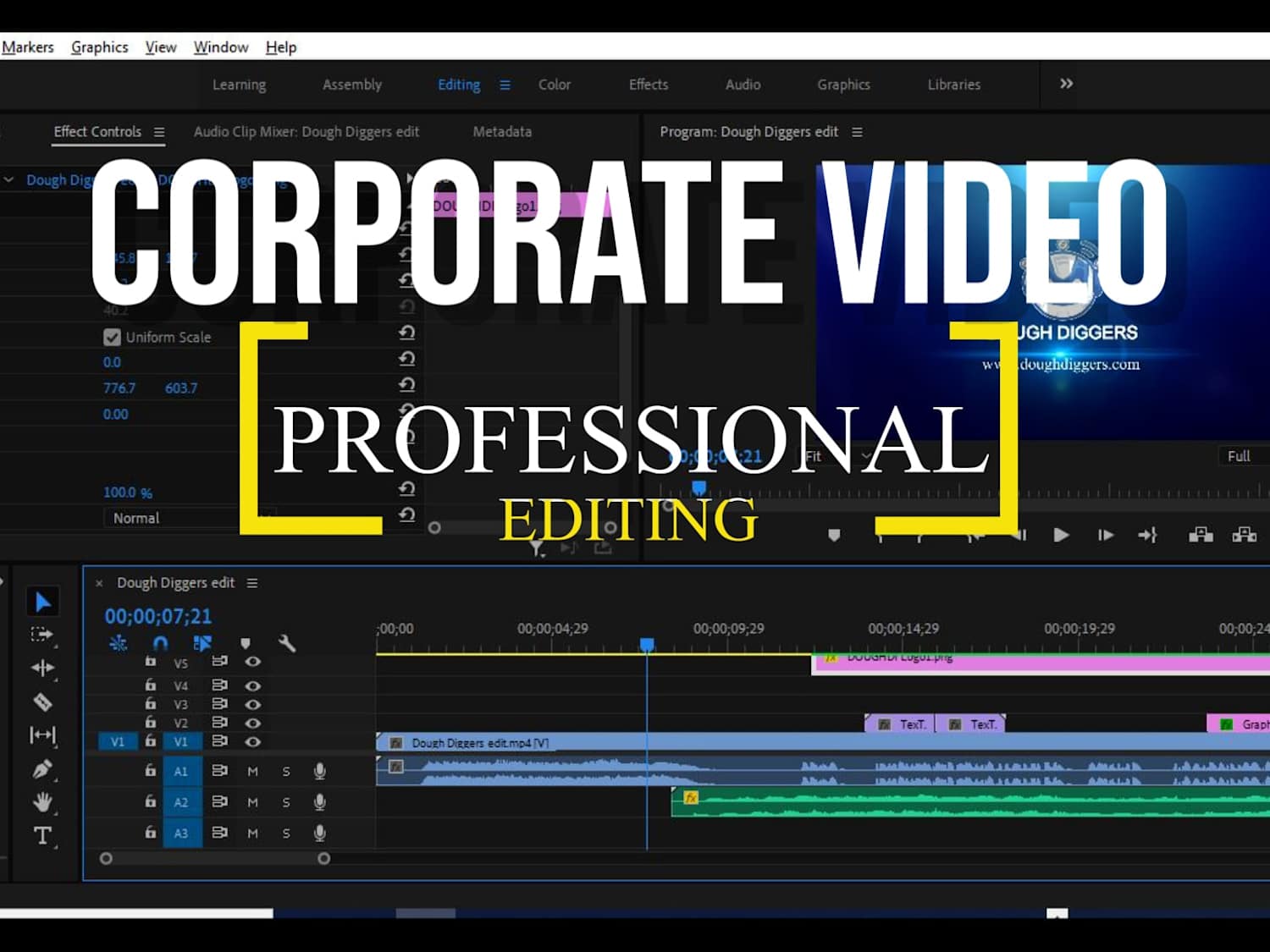This screenshot has height=952, width=1270.
Task: Toggle Linked Selection in timeline
Action: [x=202, y=643]
